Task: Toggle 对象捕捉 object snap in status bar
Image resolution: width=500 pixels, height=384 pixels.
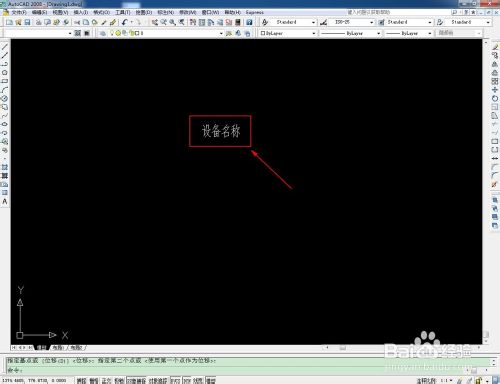Action: 136,380
